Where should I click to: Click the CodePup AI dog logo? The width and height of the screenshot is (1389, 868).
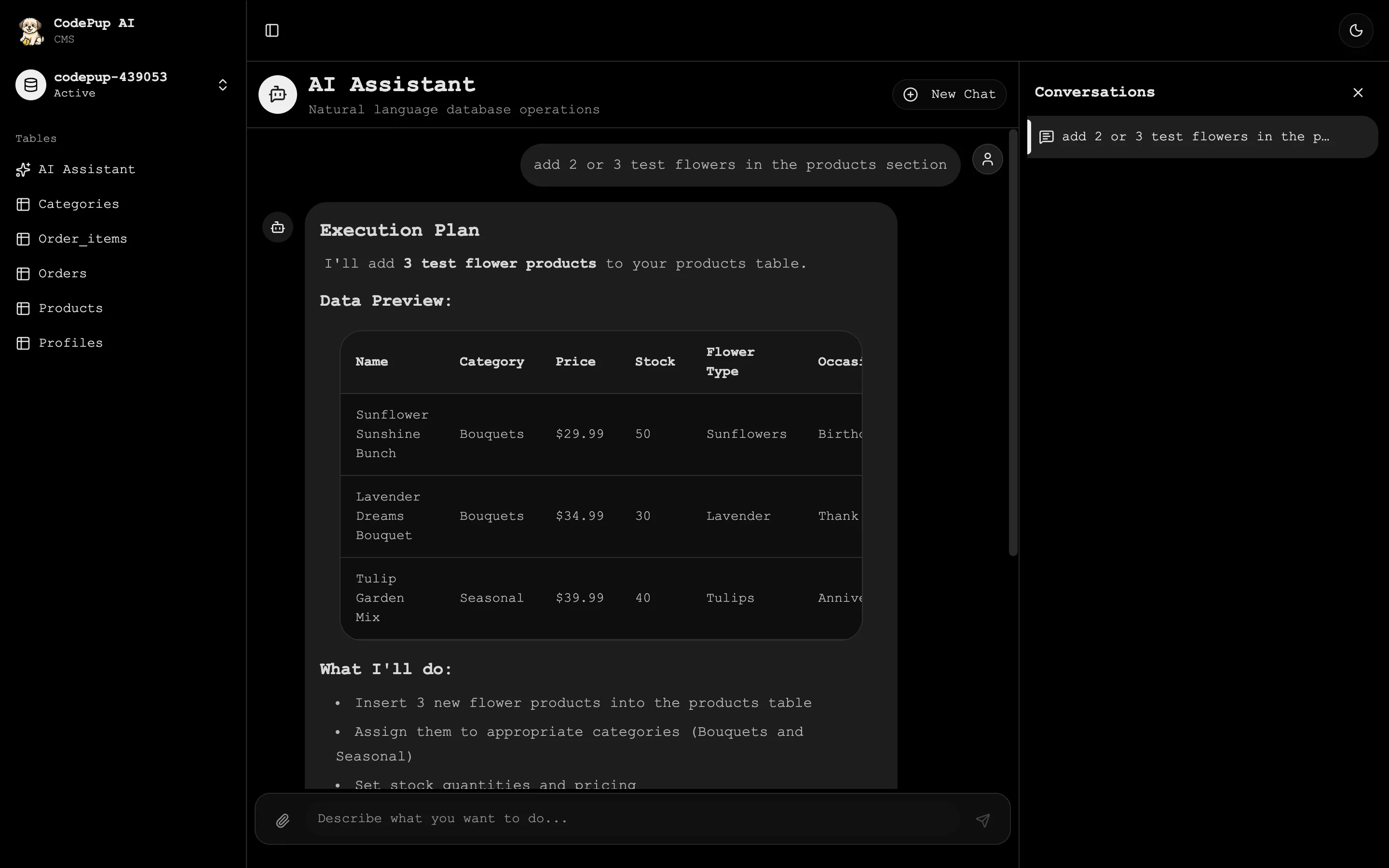tap(30, 30)
